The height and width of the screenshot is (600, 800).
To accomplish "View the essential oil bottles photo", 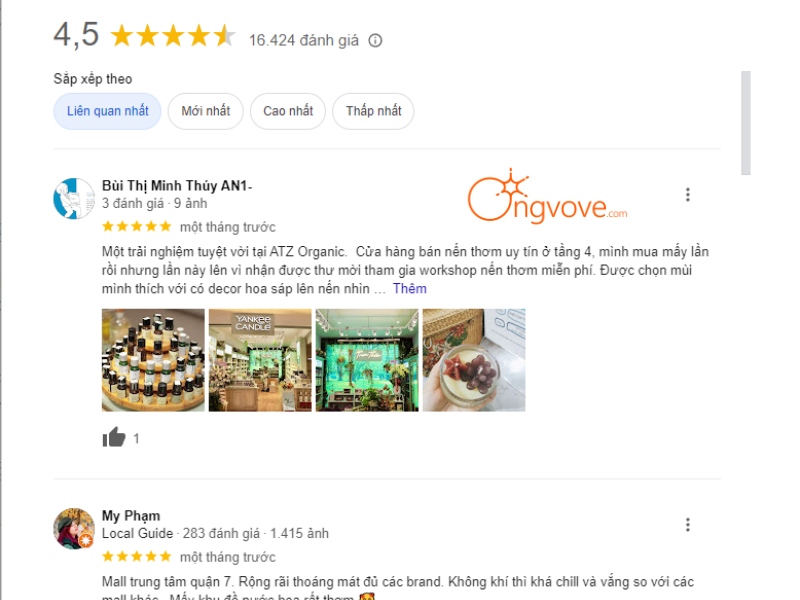I will point(153,360).
